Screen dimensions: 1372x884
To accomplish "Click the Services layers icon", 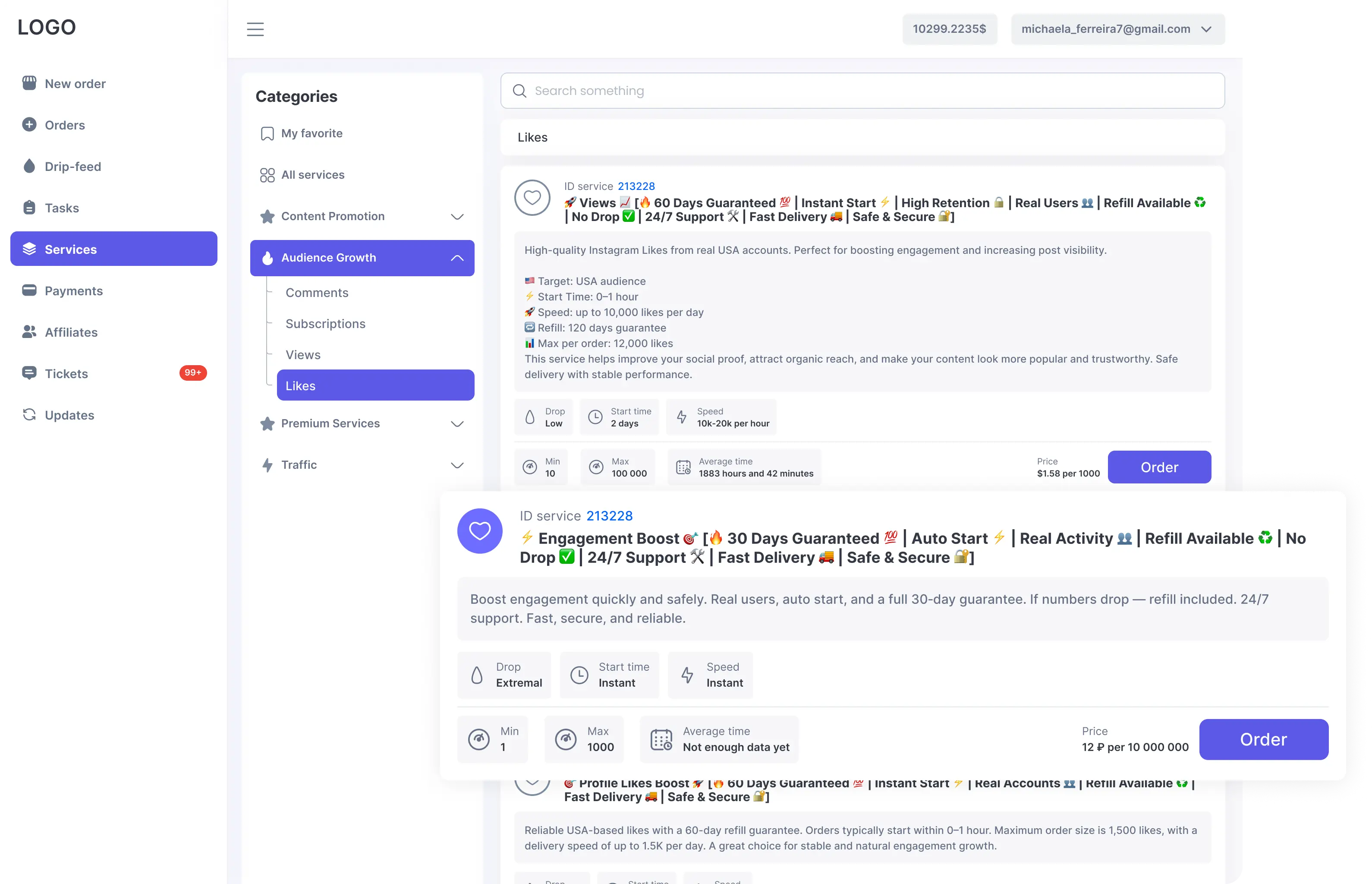I will (29, 249).
